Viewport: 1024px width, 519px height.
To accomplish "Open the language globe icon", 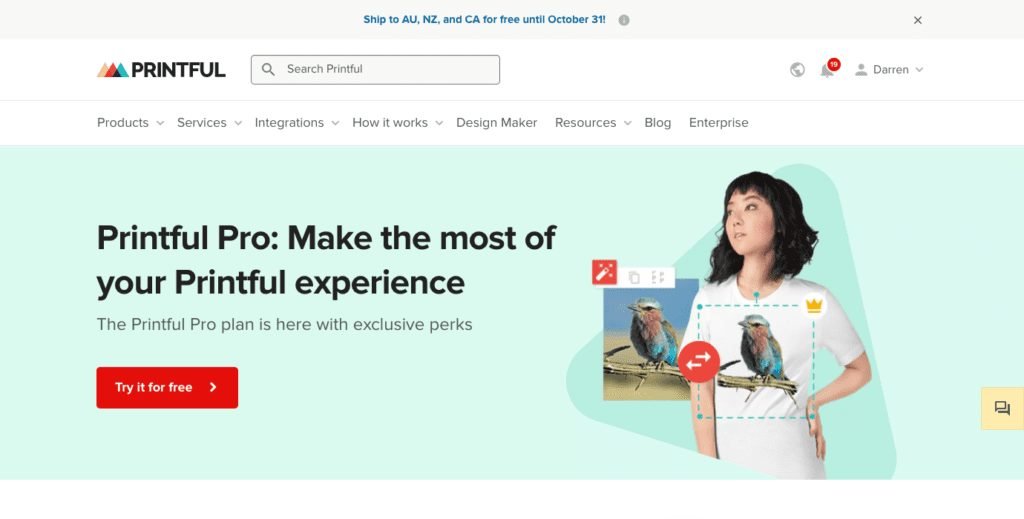I will pos(797,70).
